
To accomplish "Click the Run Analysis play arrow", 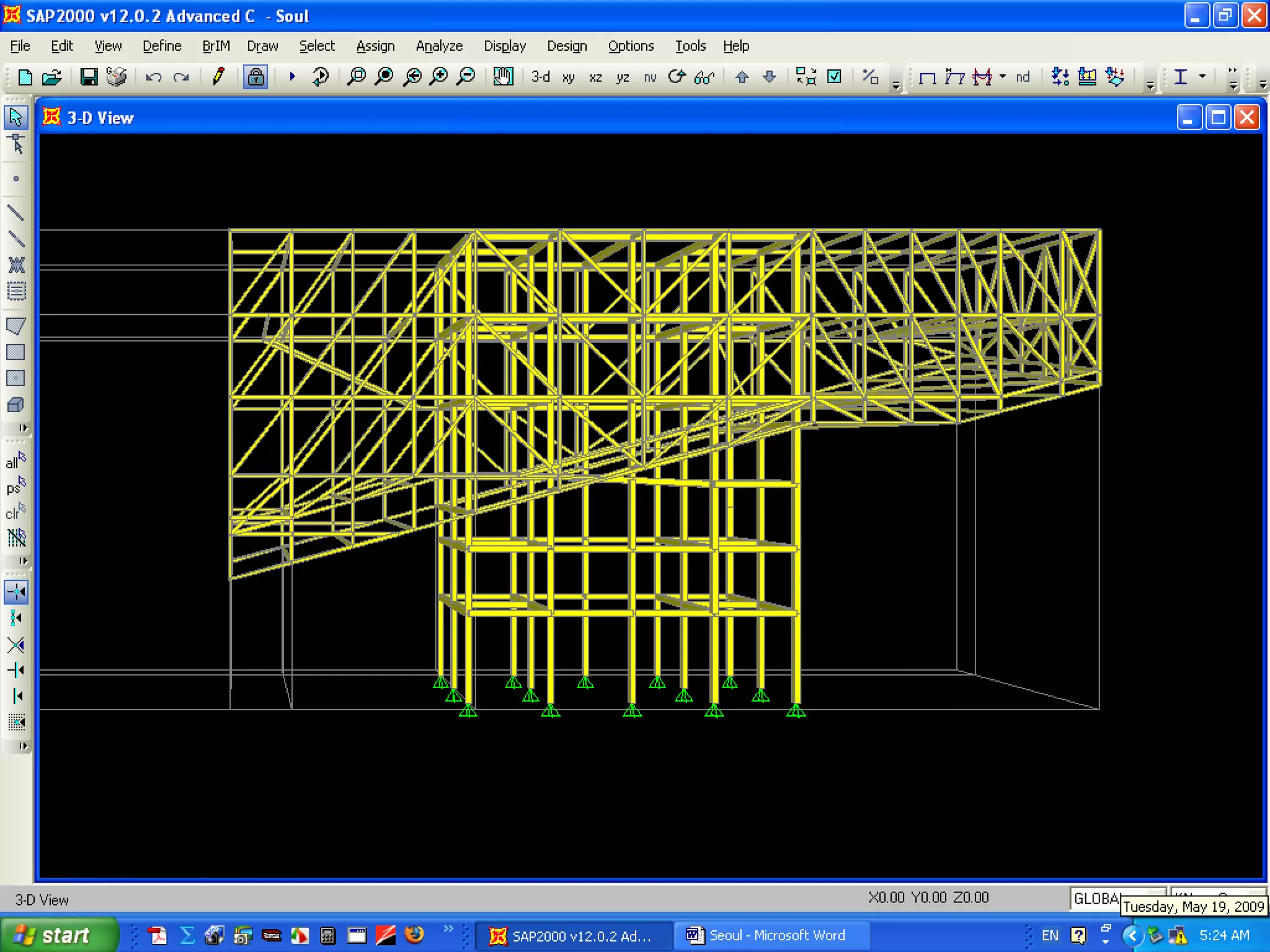I will (x=292, y=77).
